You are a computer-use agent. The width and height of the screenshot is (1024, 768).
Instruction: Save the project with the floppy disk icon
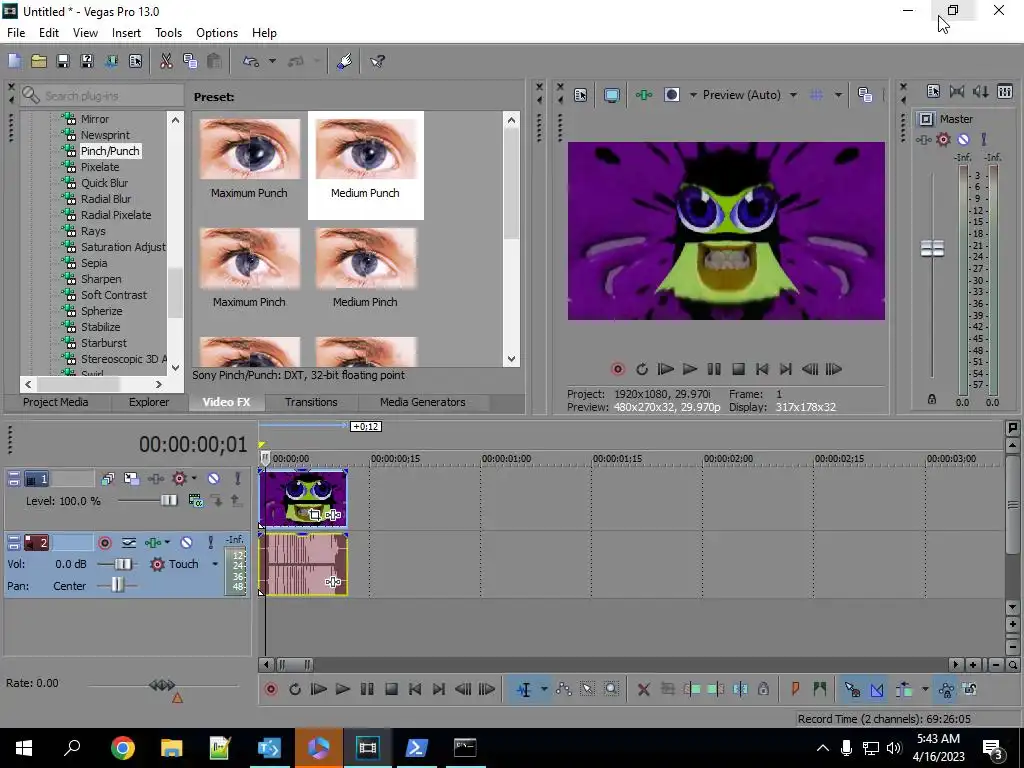pyautogui.click(x=63, y=61)
